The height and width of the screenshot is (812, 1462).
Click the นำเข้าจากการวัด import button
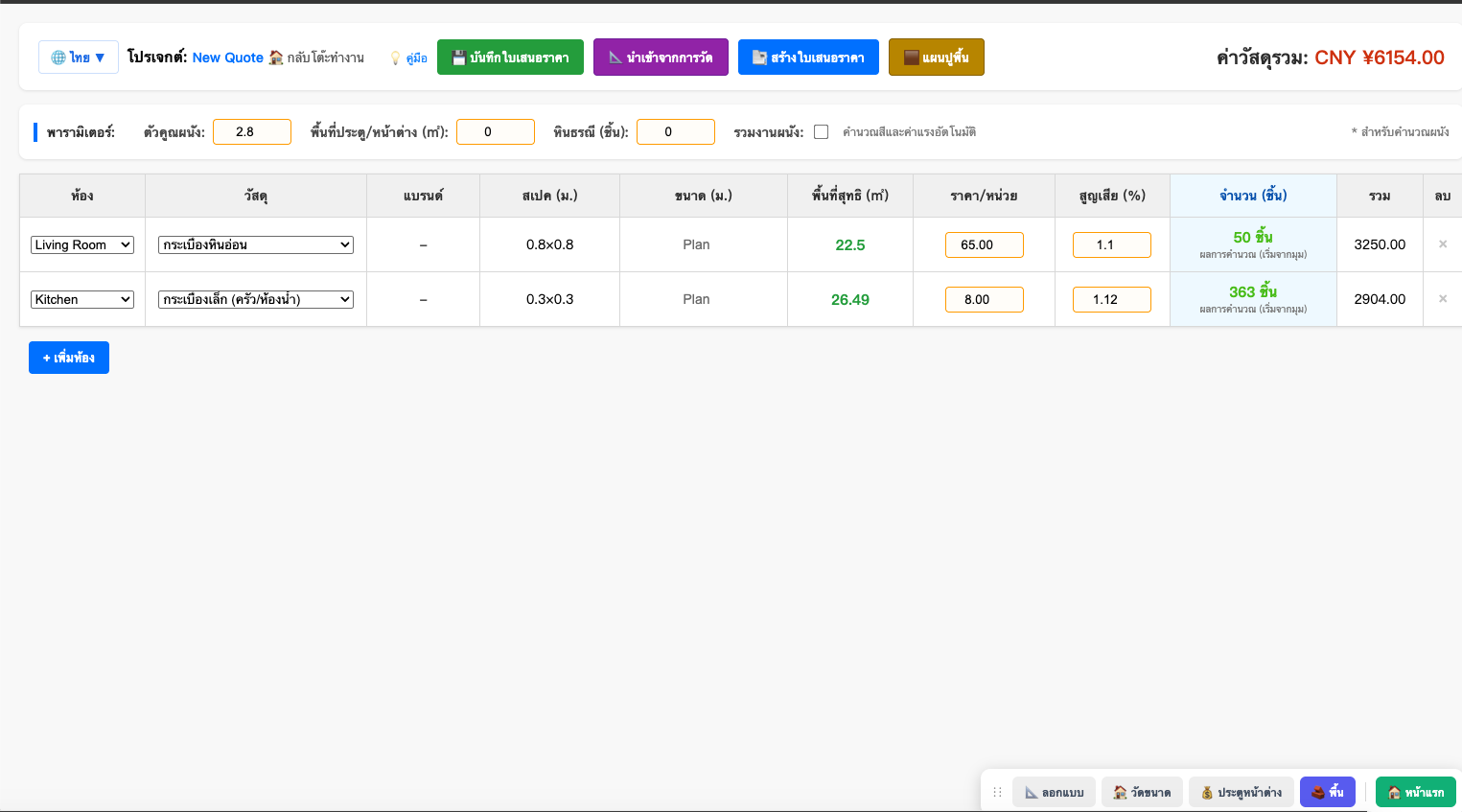coord(661,58)
